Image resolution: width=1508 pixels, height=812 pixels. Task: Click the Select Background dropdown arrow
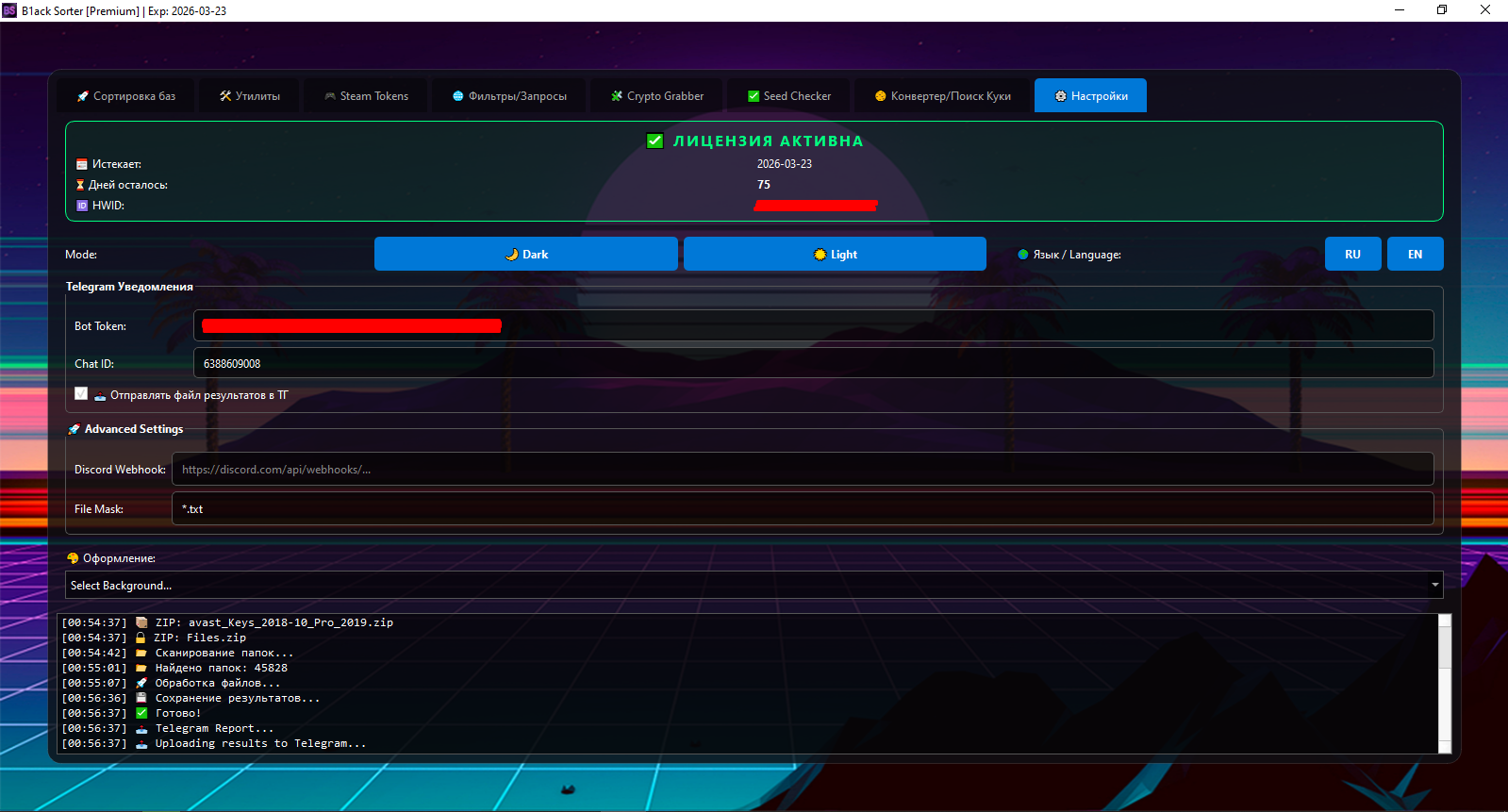(x=1434, y=586)
